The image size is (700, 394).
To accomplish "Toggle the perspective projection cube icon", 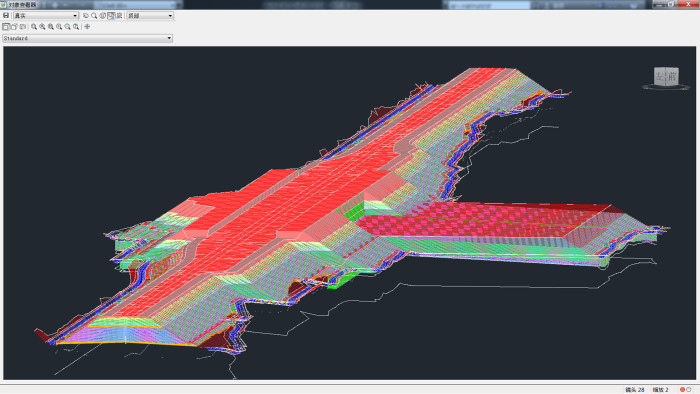I will coord(14,27).
